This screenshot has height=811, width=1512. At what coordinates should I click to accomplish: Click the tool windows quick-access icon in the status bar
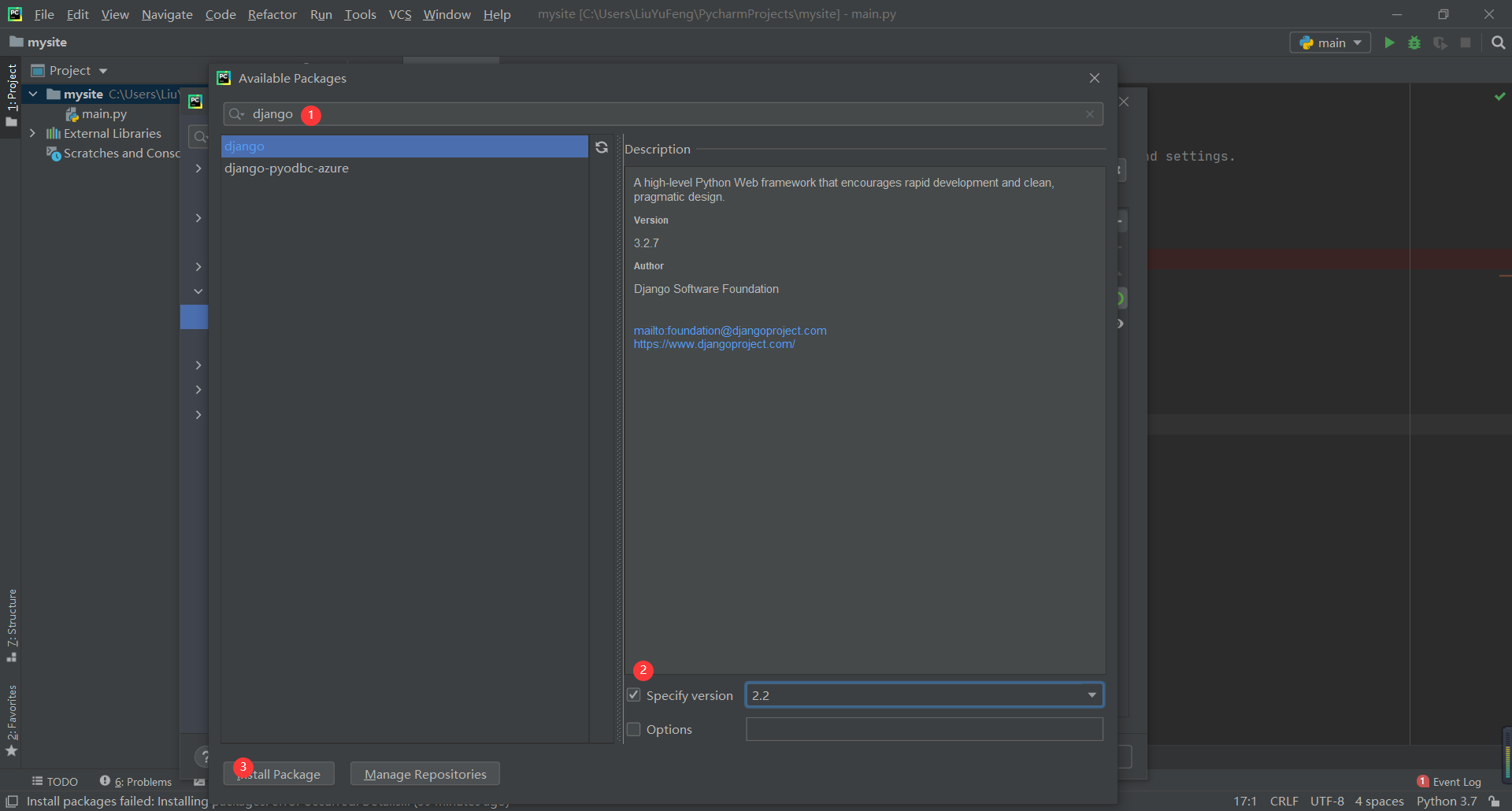coord(12,802)
